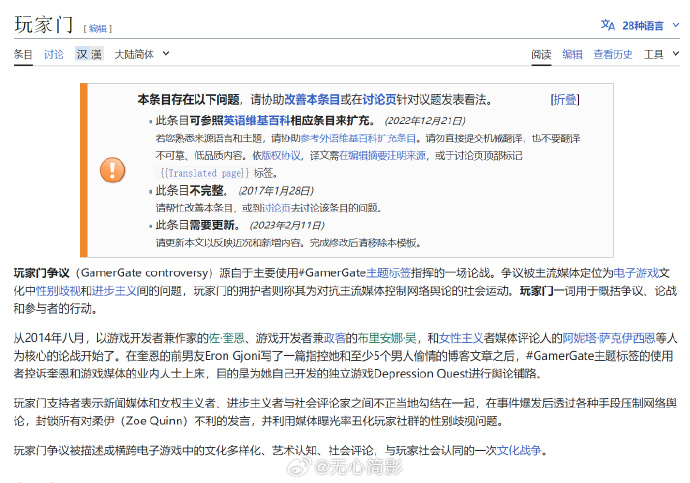Open 讨论页 link under 此条目不完整
Screen dimensions: 690x483
[275, 208]
